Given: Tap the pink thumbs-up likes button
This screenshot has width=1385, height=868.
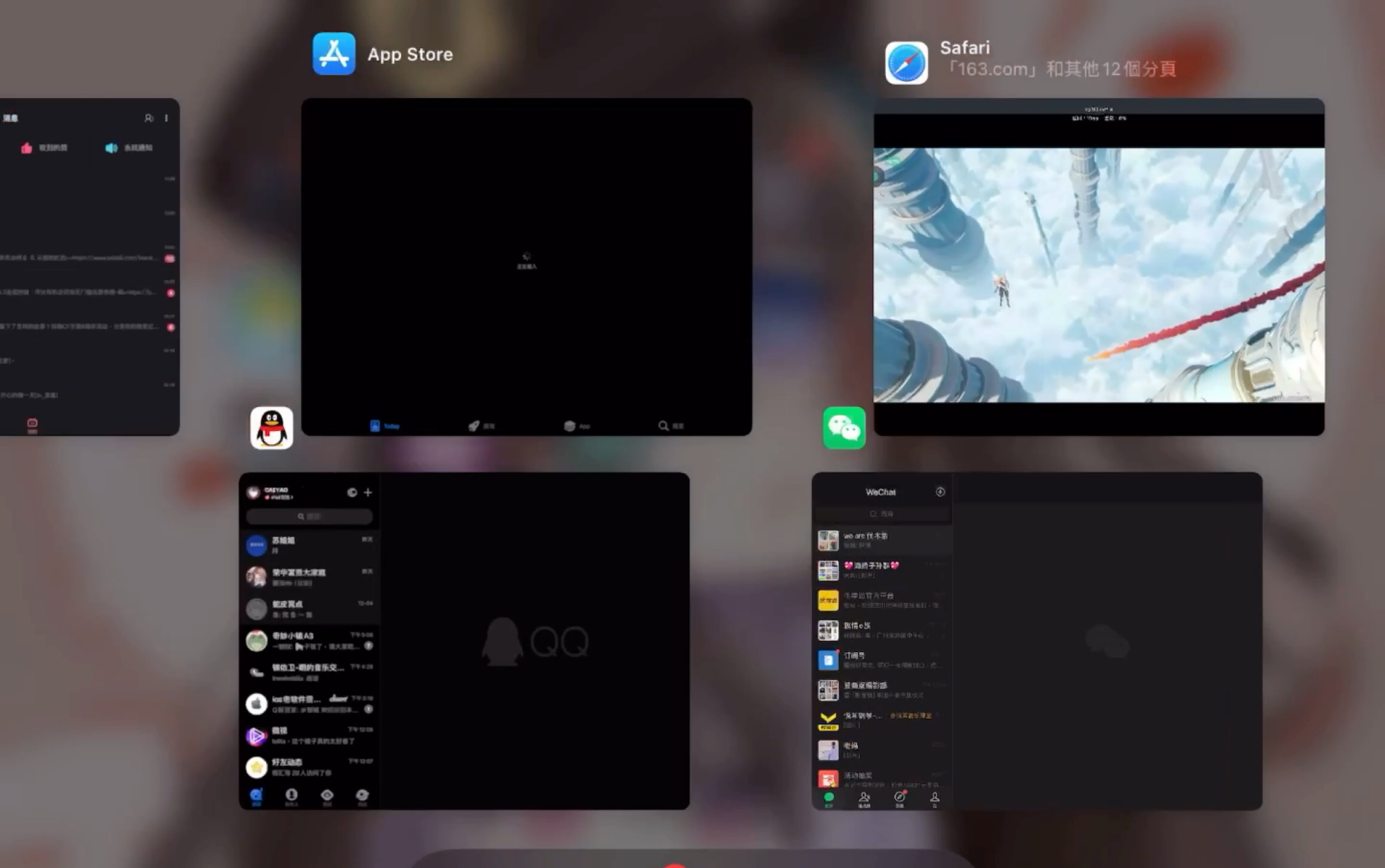Looking at the screenshot, I should pyautogui.click(x=44, y=148).
